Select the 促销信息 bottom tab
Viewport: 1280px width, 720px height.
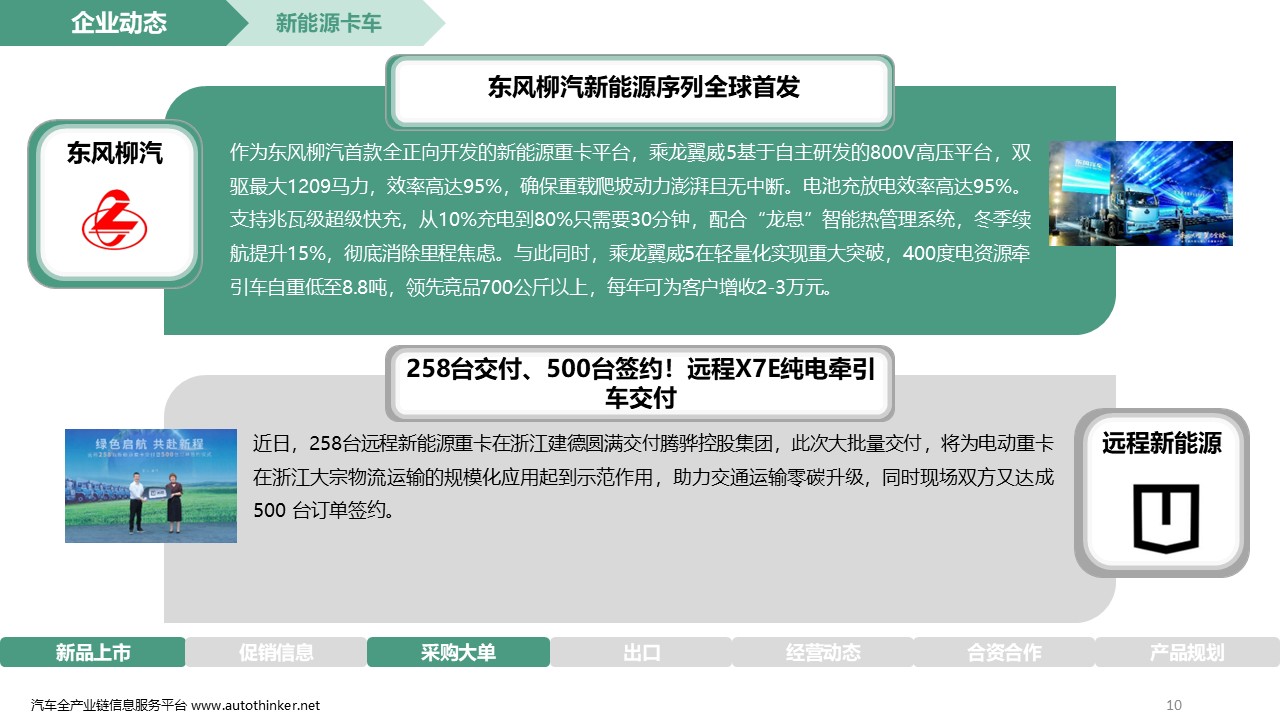click(276, 652)
